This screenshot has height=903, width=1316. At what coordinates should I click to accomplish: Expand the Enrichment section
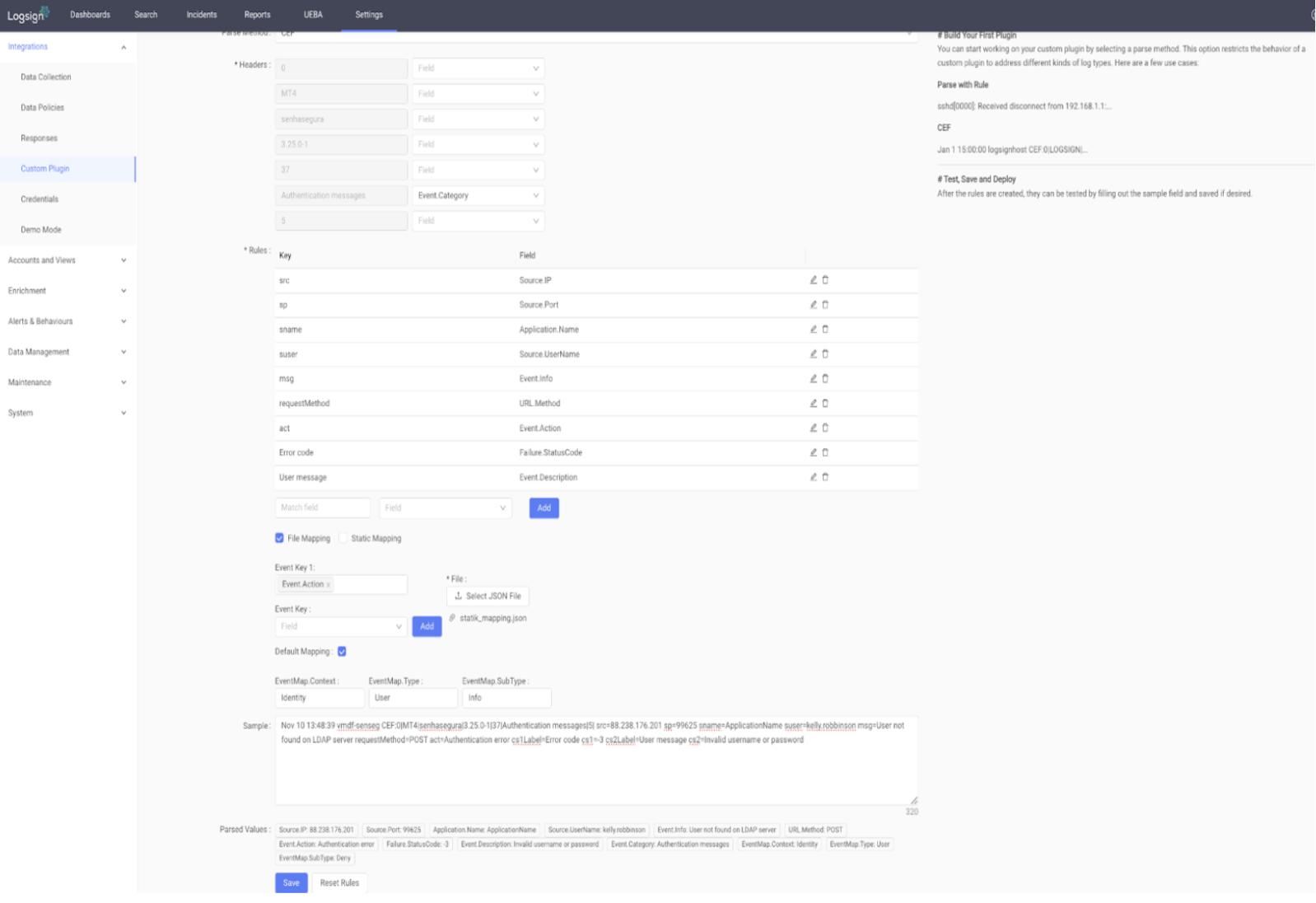pos(68,291)
